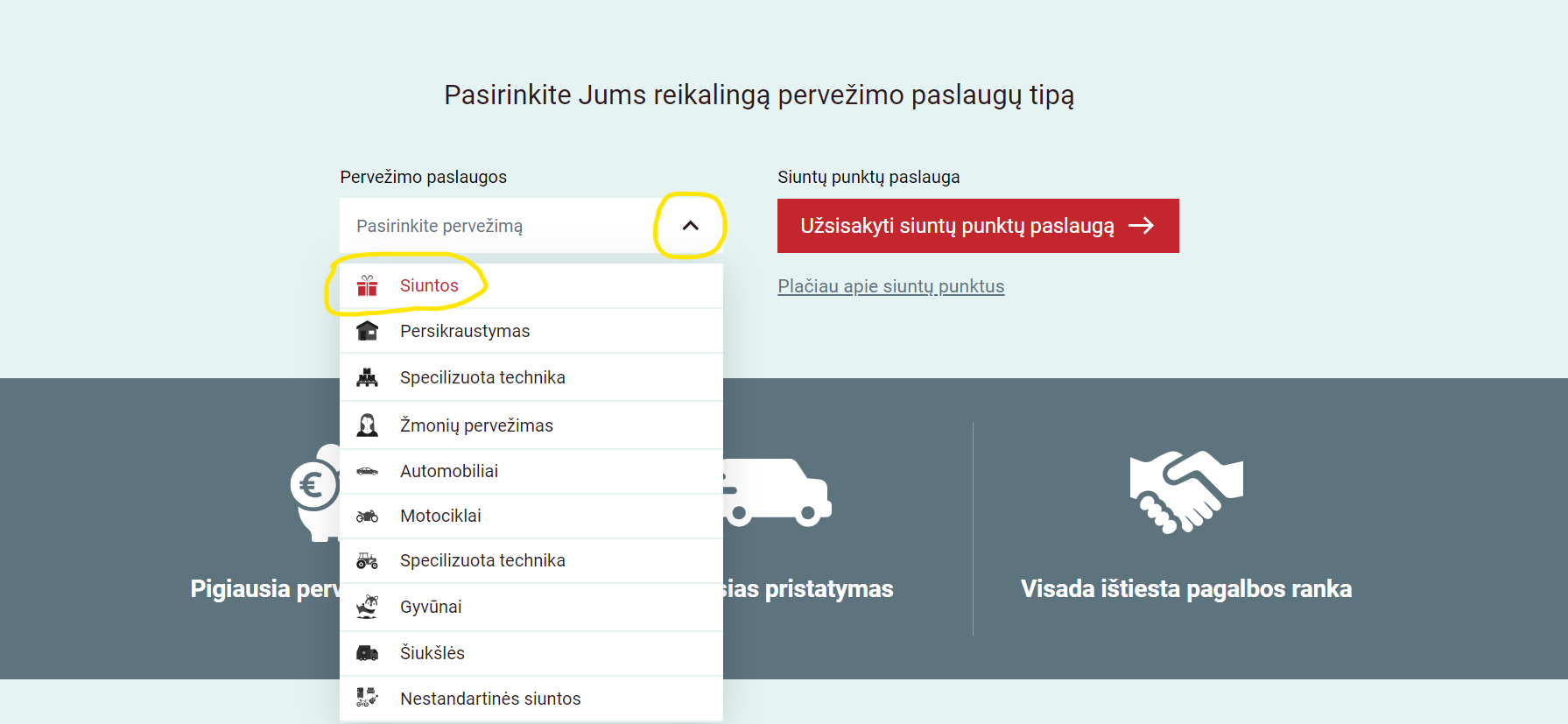This screenshot has width=1568, height=724.
Task: Click the animal icon beside Gyvūnai
Action: point(367,607)
